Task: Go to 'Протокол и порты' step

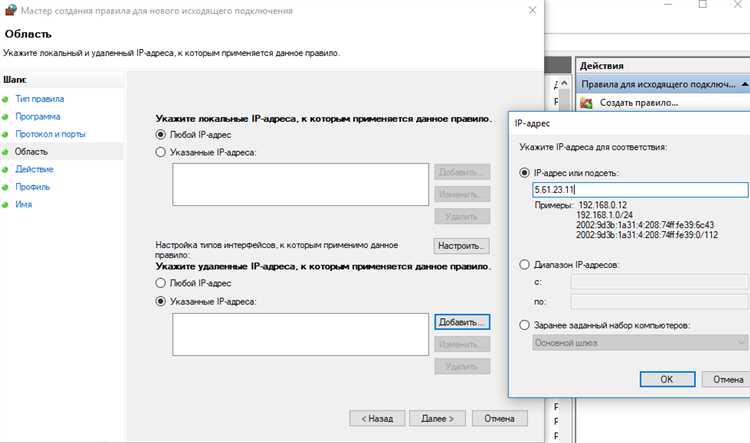Action: coord(50,134)
